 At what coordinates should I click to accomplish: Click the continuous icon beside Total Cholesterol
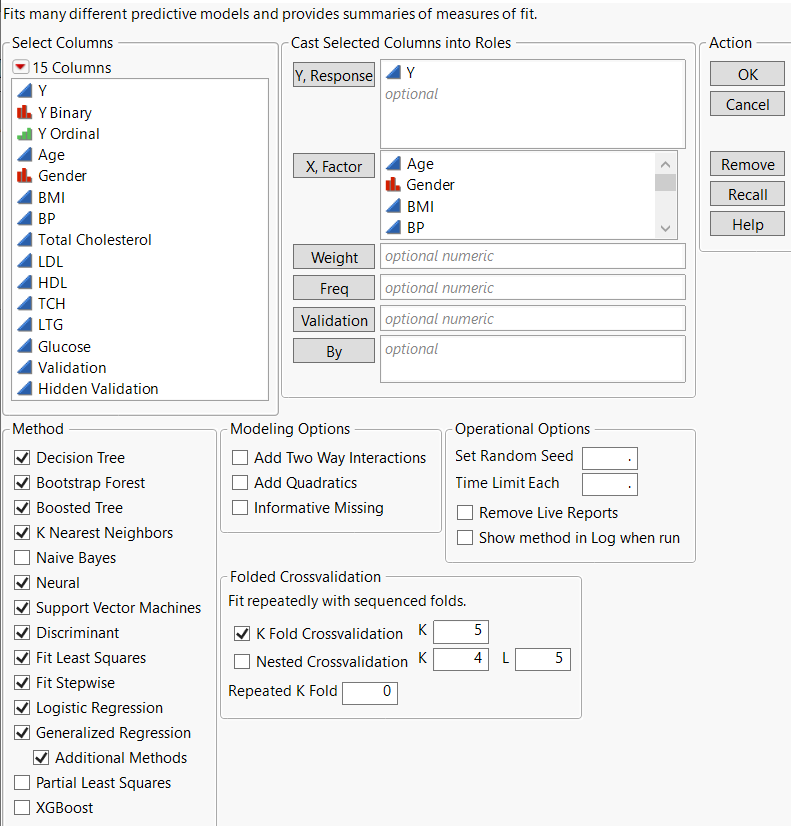pyautogui.click(x=24, y=240)
